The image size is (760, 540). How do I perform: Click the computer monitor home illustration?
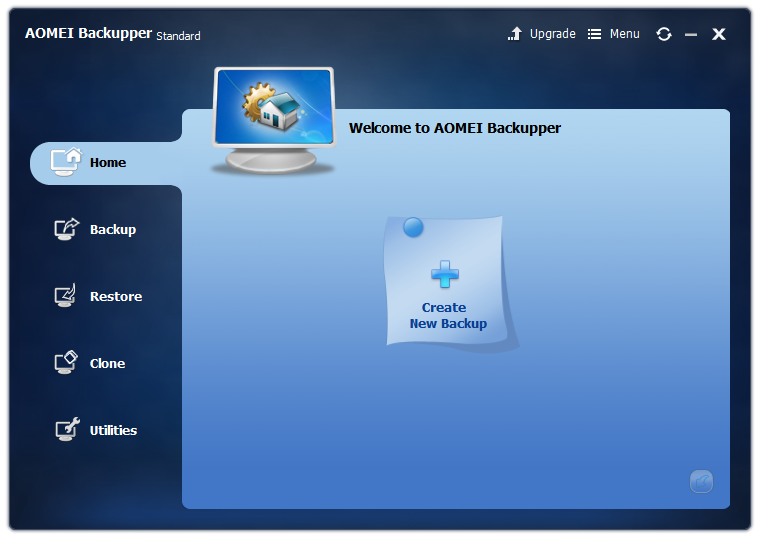click(x=274, y=121)
